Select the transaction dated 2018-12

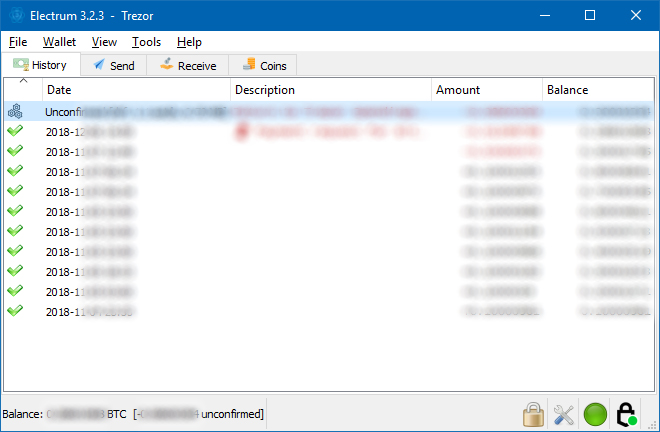[x=329, y=132]
